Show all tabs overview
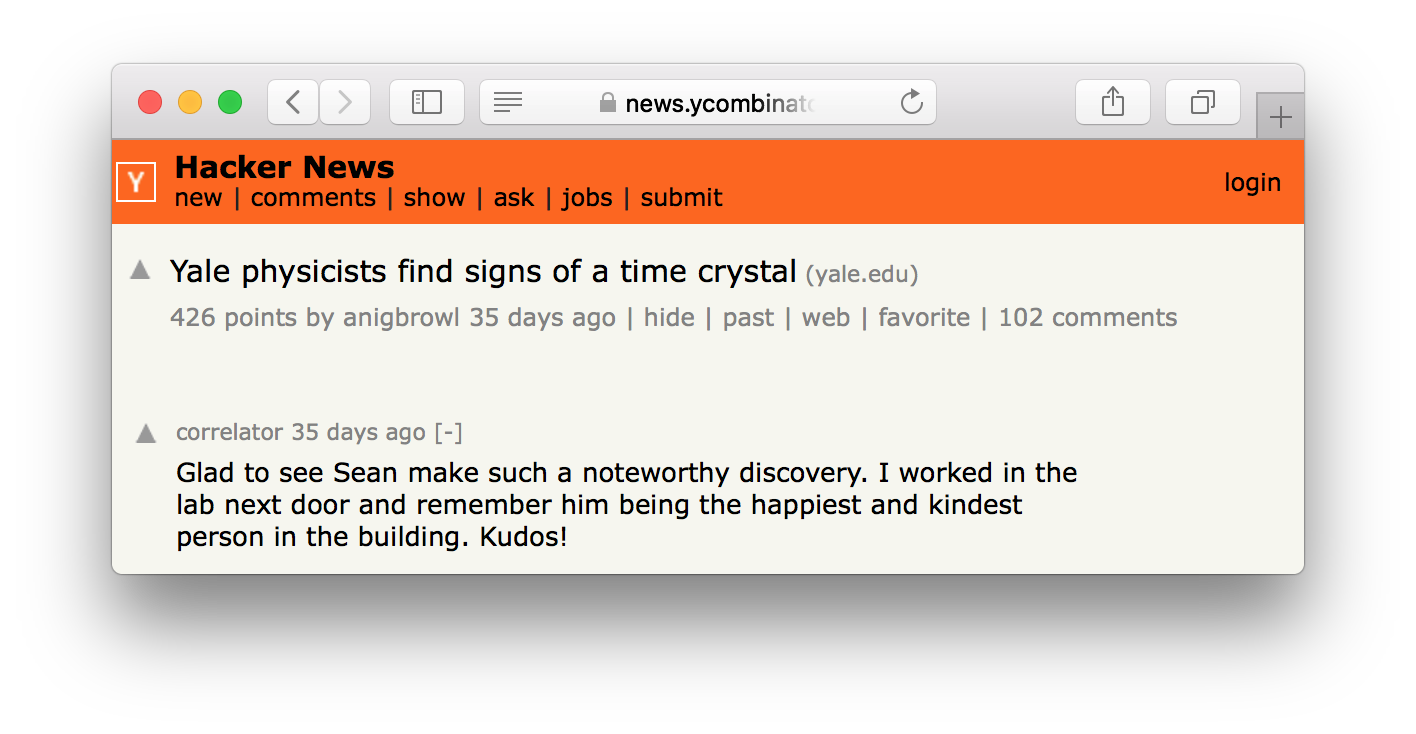1416x734 pixels. point(1203,102)
